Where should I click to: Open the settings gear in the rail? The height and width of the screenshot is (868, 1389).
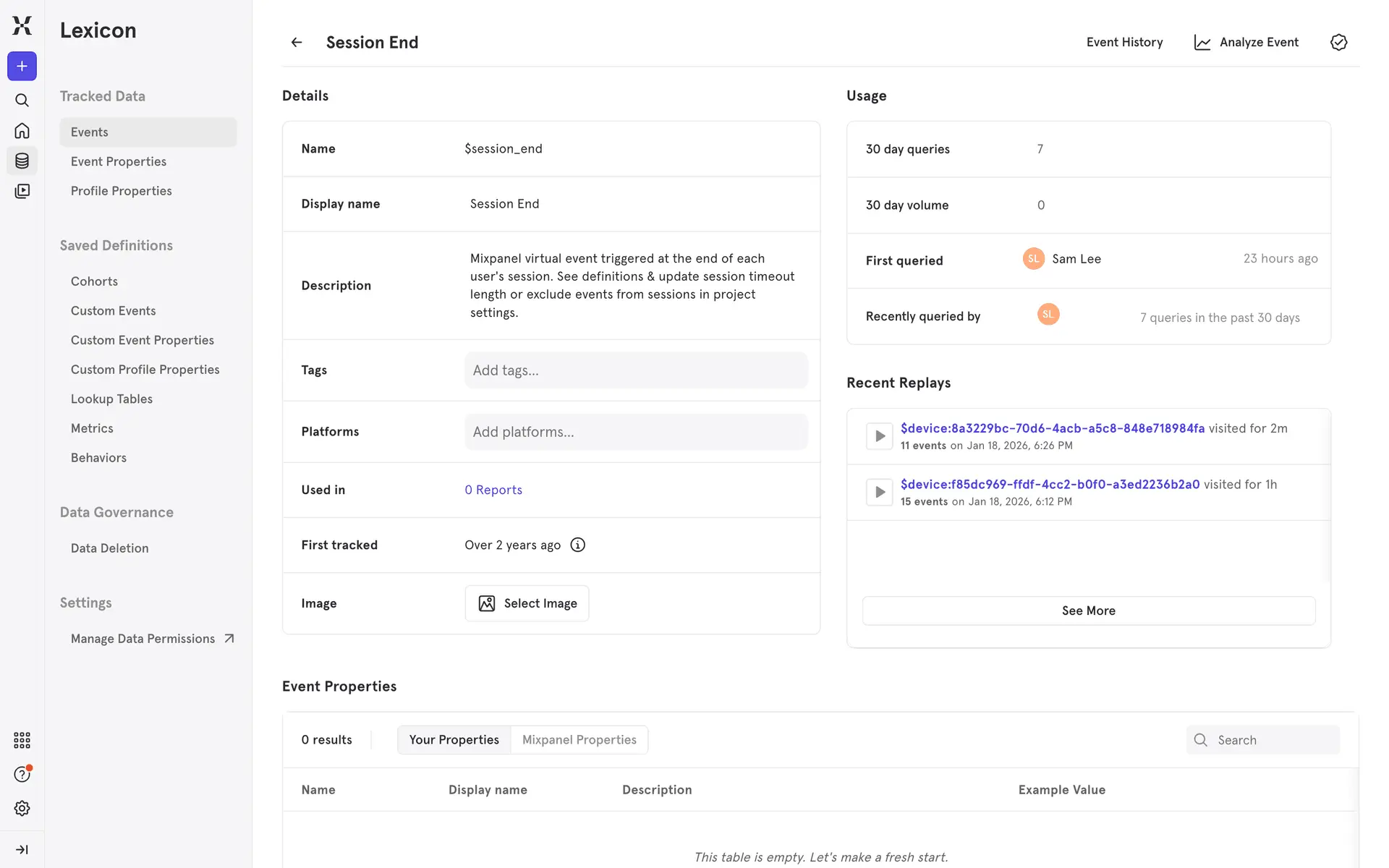(x=22, y=808)
